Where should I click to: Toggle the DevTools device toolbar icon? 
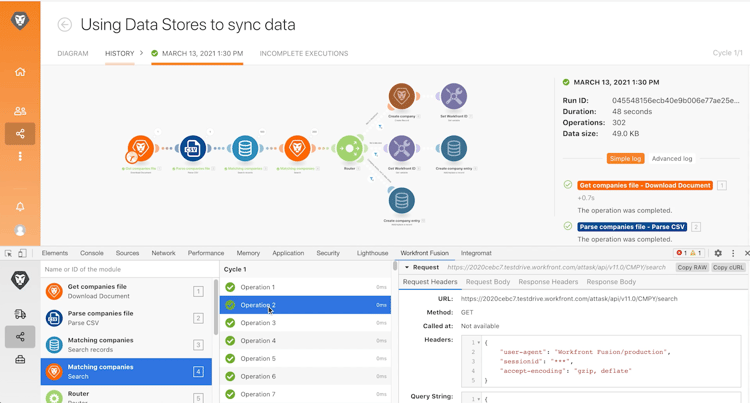(22, 253)
